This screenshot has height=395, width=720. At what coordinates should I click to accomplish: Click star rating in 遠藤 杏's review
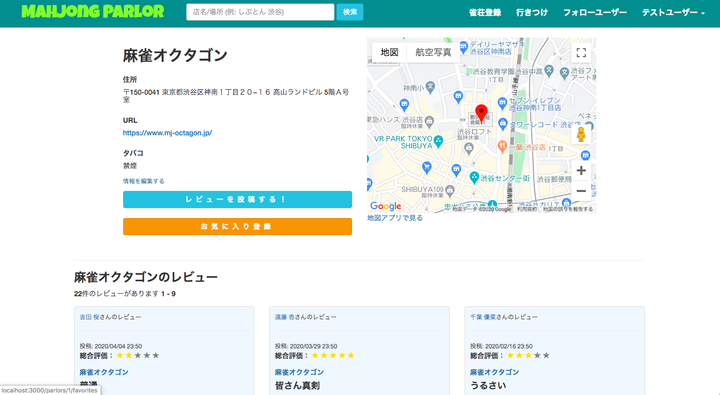coord(333,356)
